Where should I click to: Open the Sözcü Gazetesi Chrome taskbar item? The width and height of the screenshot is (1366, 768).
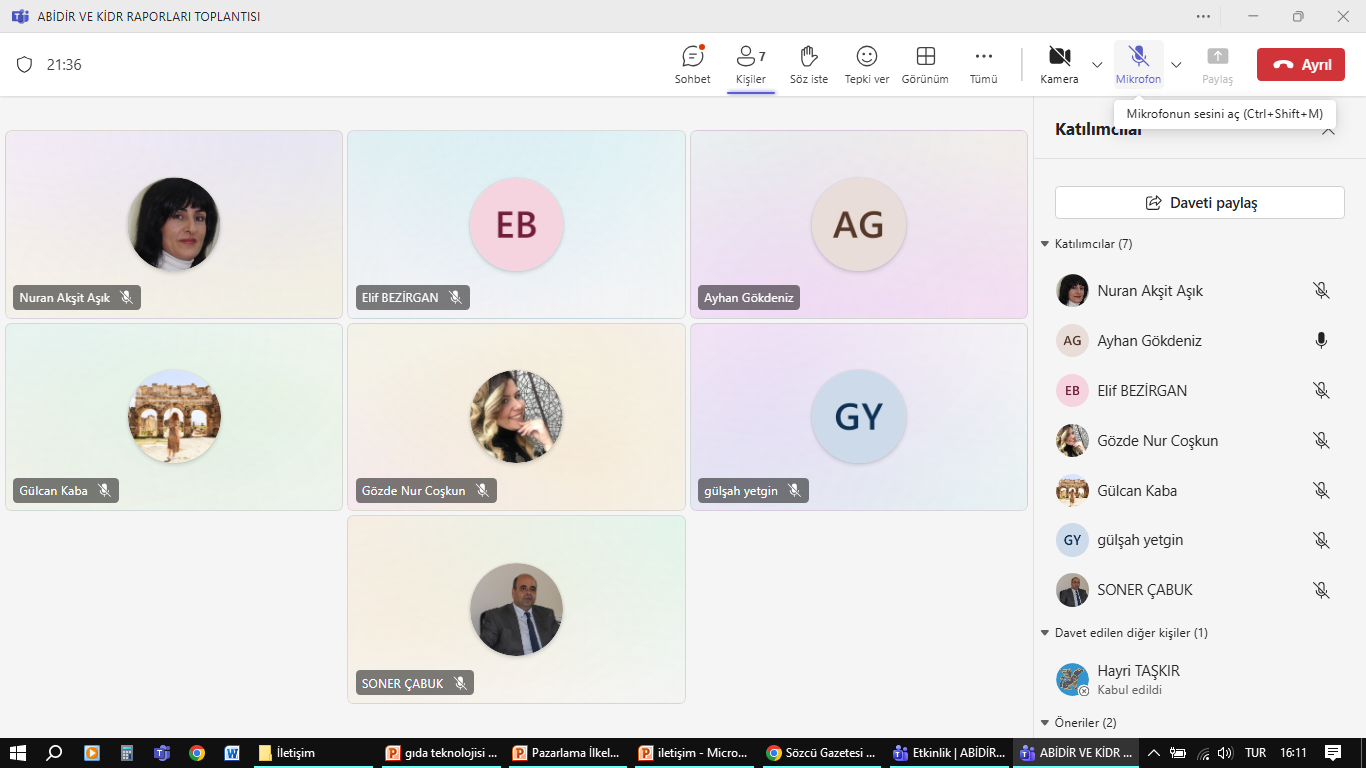[821, 753]
